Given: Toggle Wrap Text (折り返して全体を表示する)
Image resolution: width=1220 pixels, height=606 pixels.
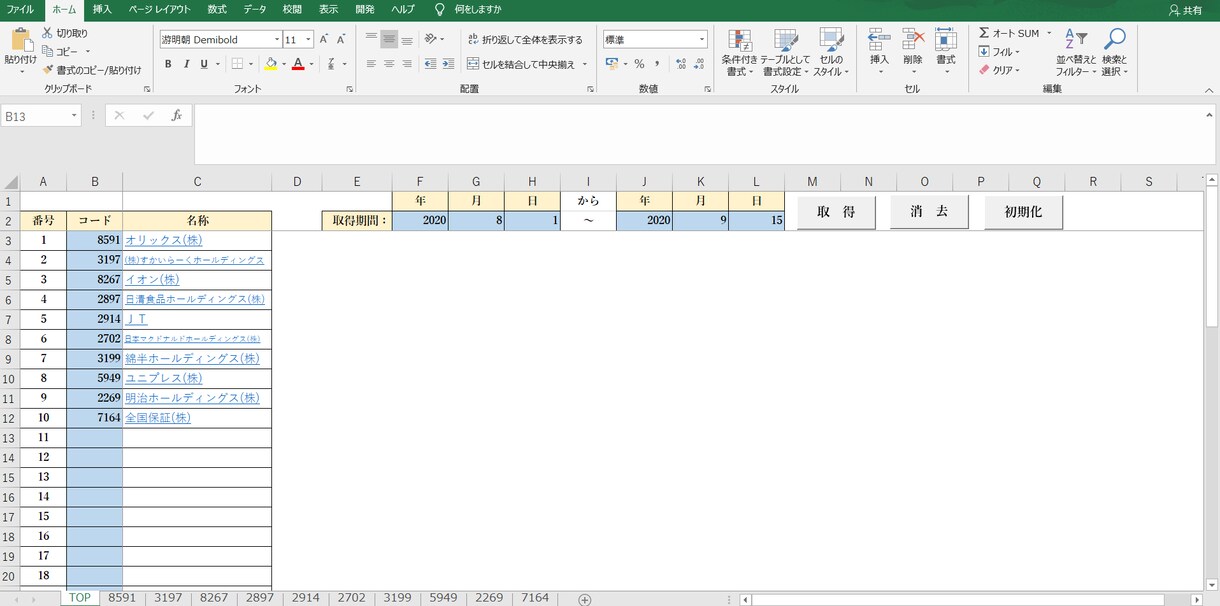Looking at the screenshot, I should pyautogui.click(x=525, y=40).
